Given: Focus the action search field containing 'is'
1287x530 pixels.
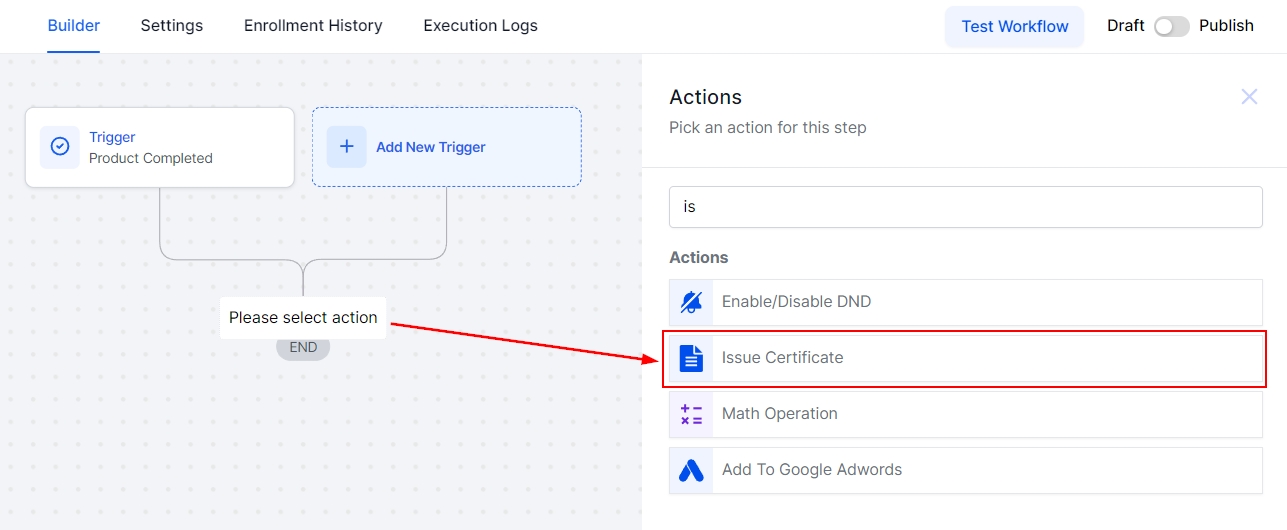Looking at the screenshot, I should pyautogui.click(x=965, y=207).
